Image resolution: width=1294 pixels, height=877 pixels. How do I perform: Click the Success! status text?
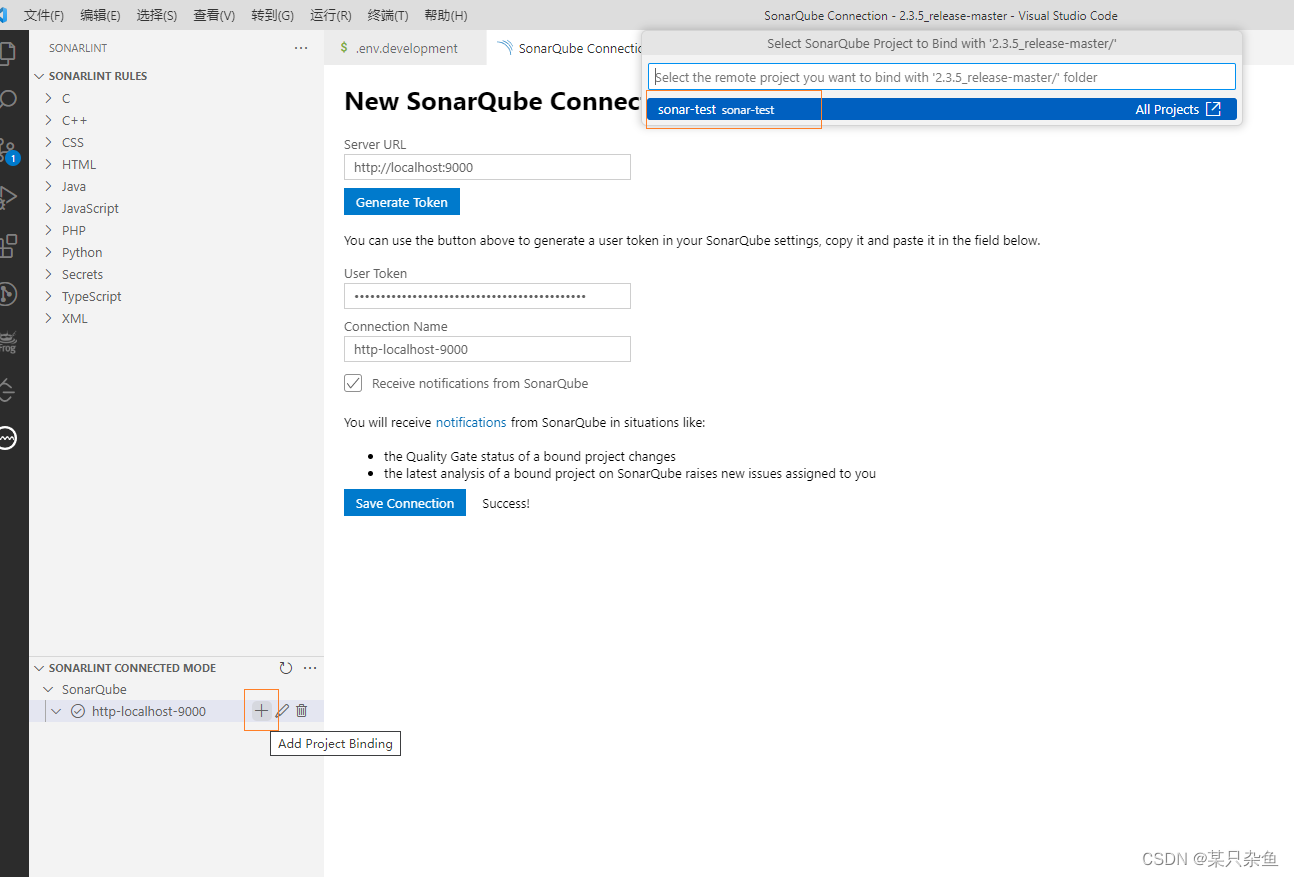point(506,503)
